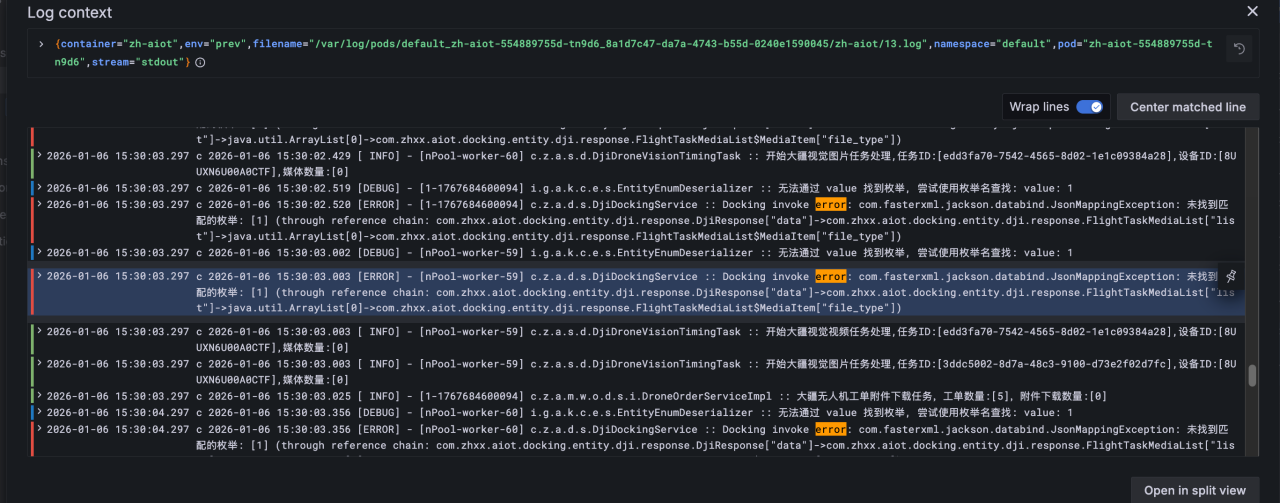Expand the 15:30:03.025 INFO log row
This screenshot has height=503, width=1280.
point(39,396)
